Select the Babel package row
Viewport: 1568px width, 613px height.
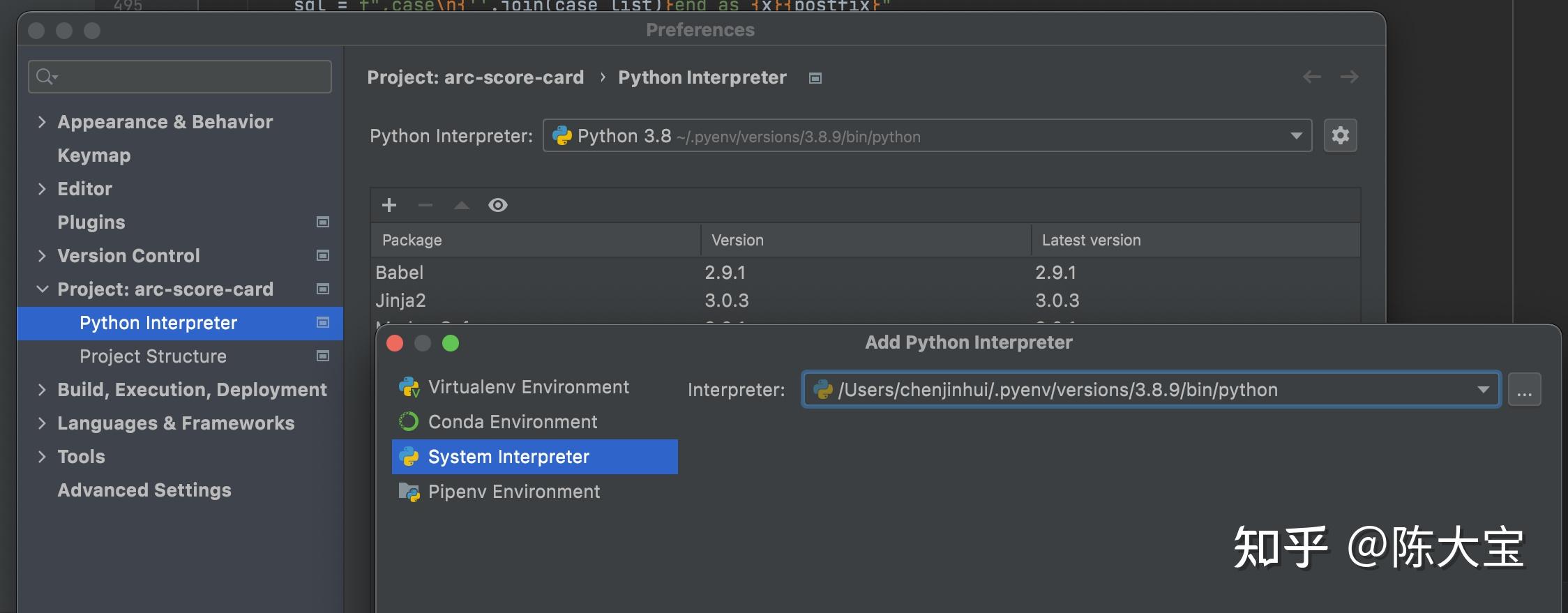(530, 273)
